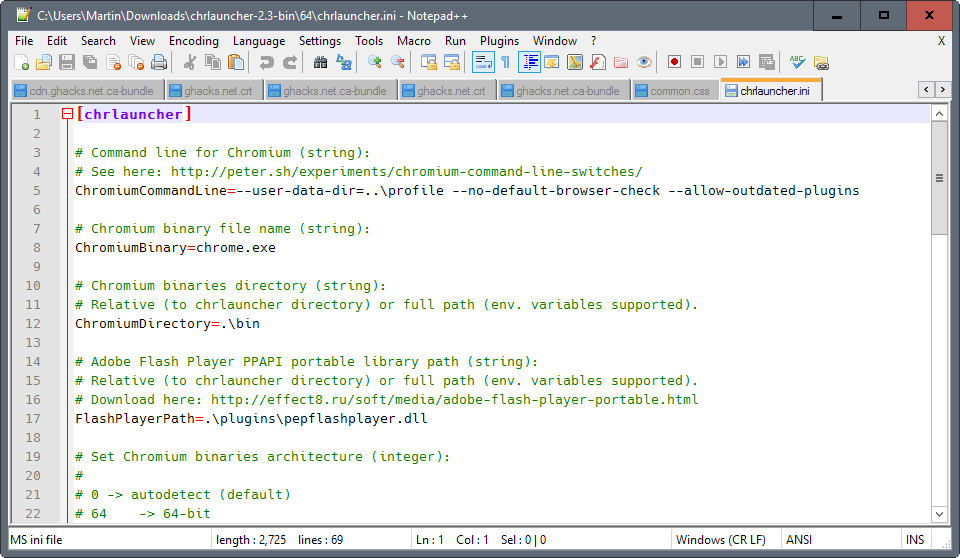Viewport: 960px width, 558px height.
Task: Save the current file
Action: 67,62
